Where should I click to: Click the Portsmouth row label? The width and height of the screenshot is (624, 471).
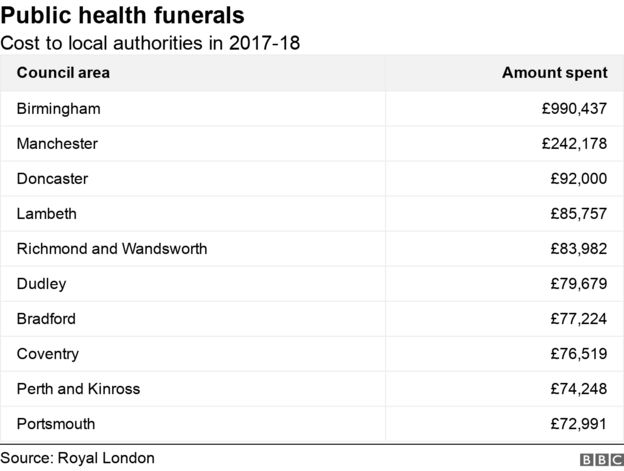tap(56, 424)
